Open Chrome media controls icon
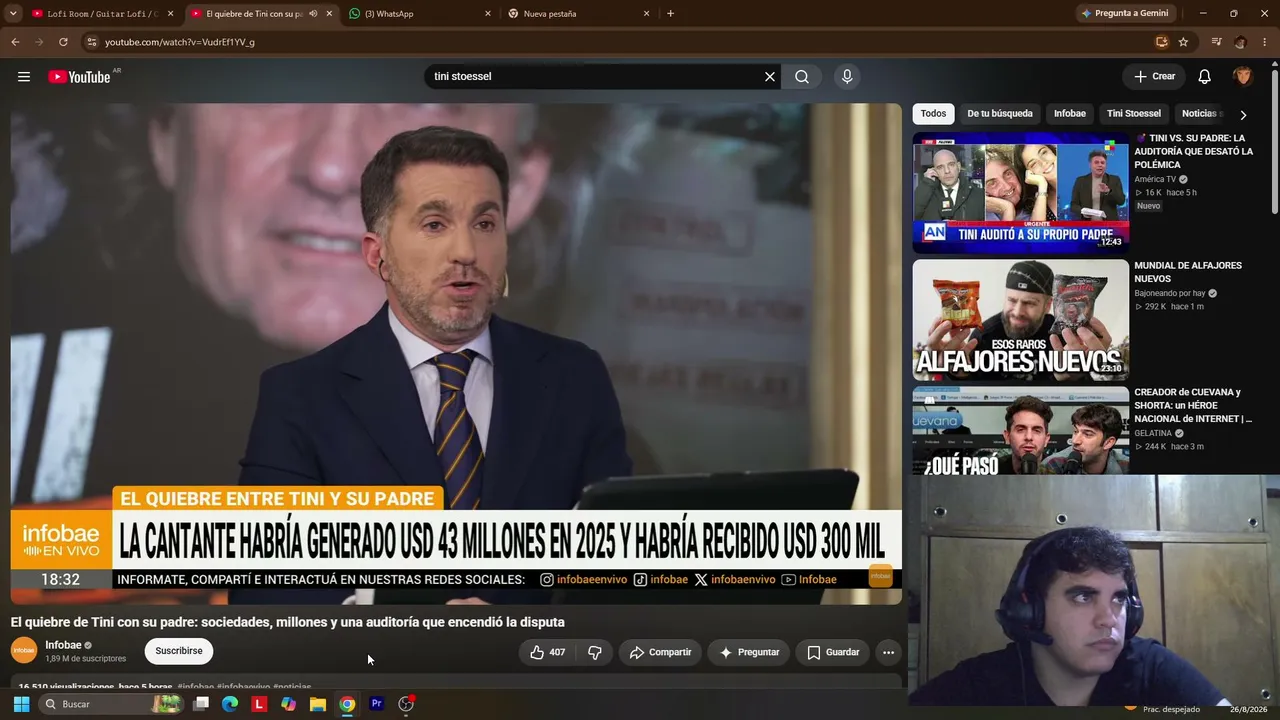Image resolution: width=1280 pixels, height=720 pixels. click(x=1216, y=42)
